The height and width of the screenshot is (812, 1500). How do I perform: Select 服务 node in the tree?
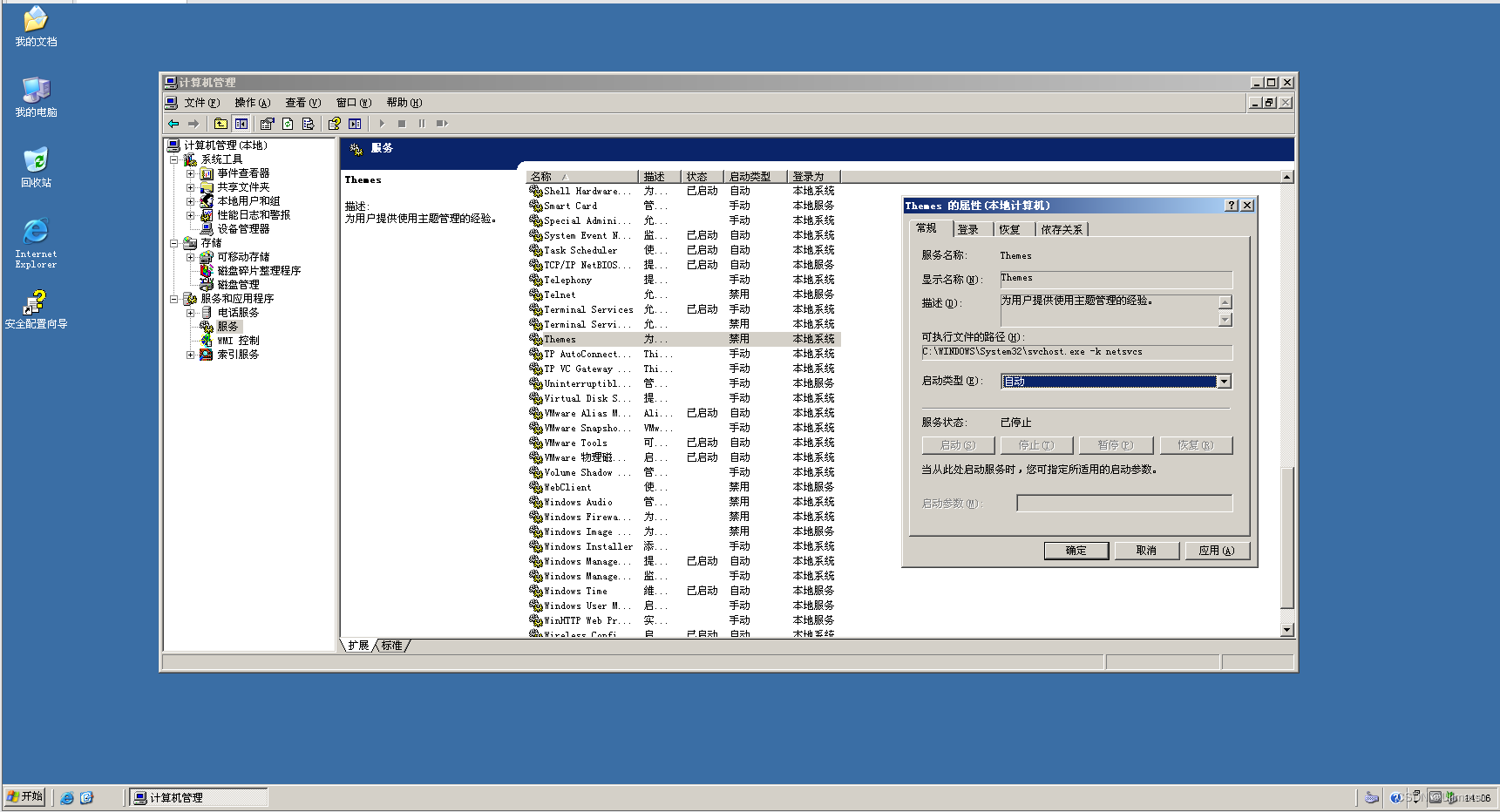coord(227,327)
